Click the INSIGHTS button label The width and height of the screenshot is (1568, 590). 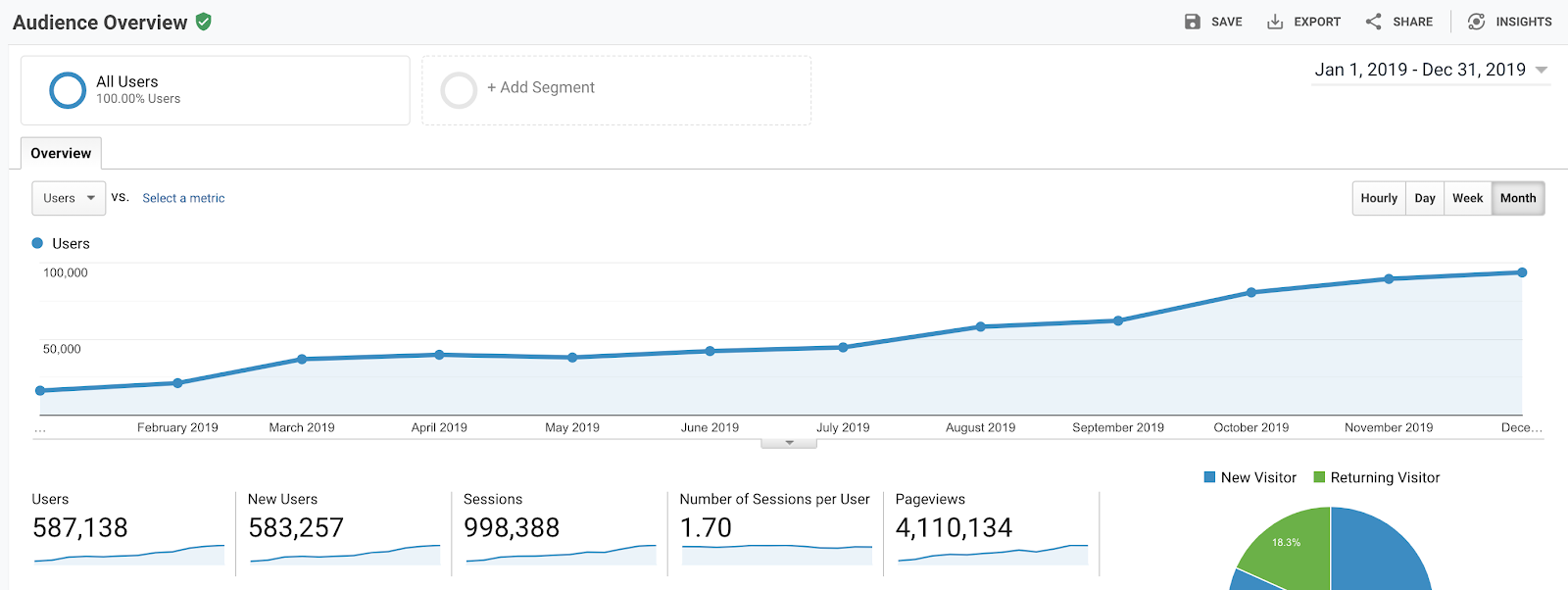pos(1524,22)
